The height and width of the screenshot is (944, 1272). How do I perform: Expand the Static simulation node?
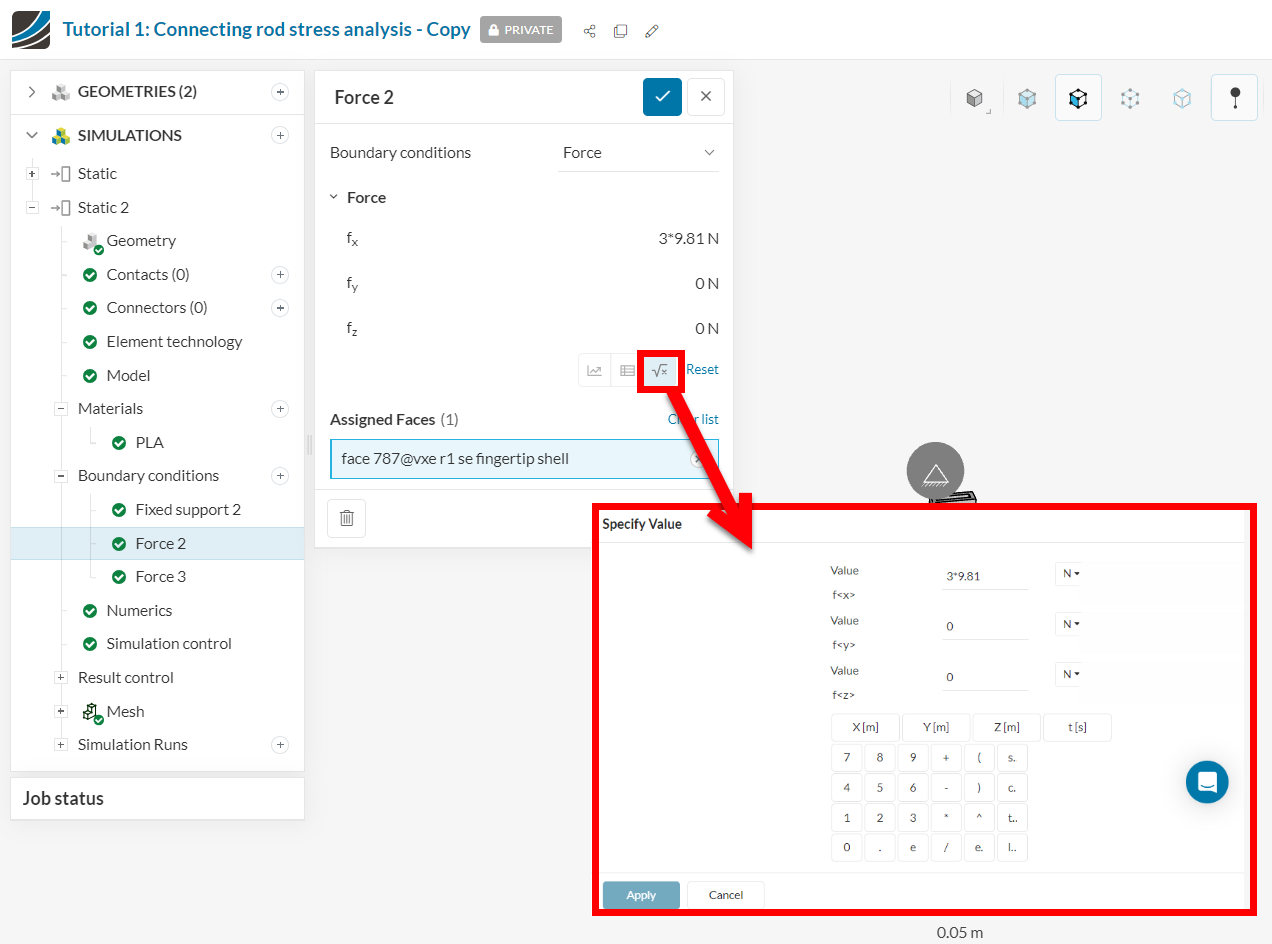[32, 174]
